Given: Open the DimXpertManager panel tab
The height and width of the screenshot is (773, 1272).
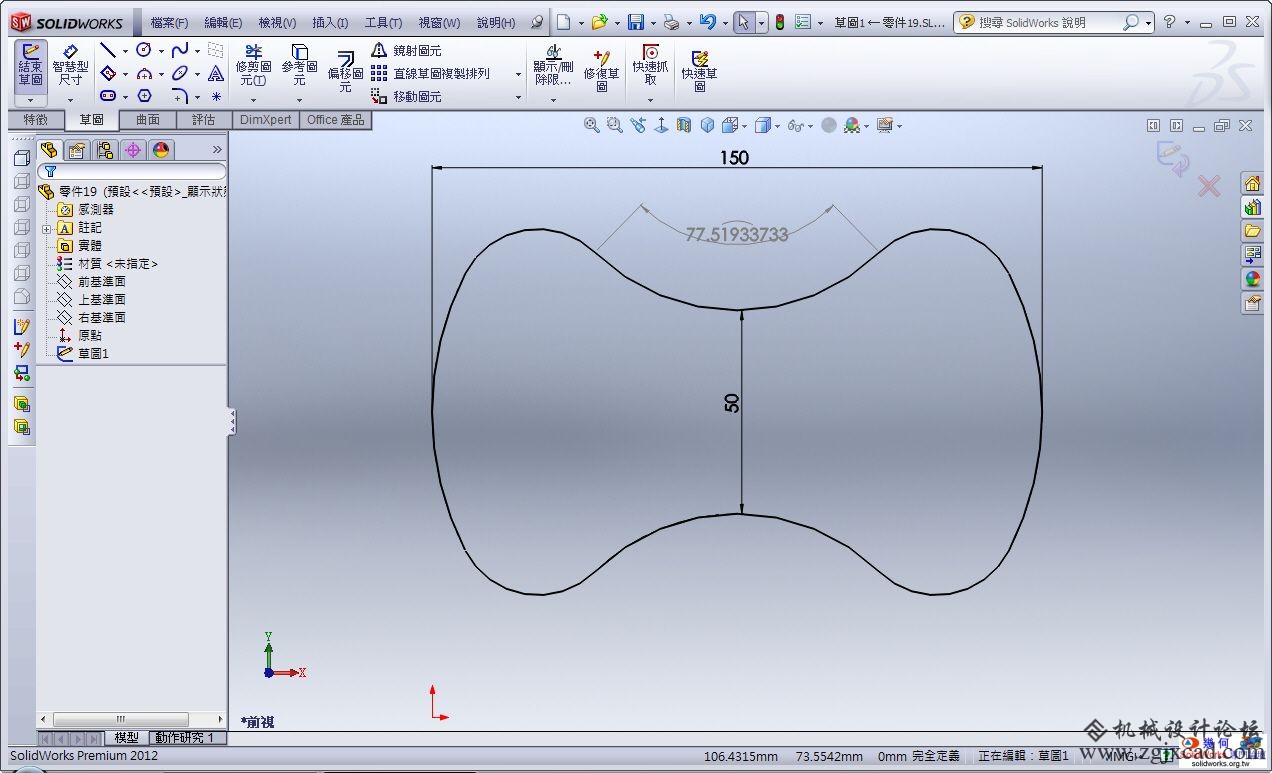Looking at the screenshot, I should (x=133, y=150).
